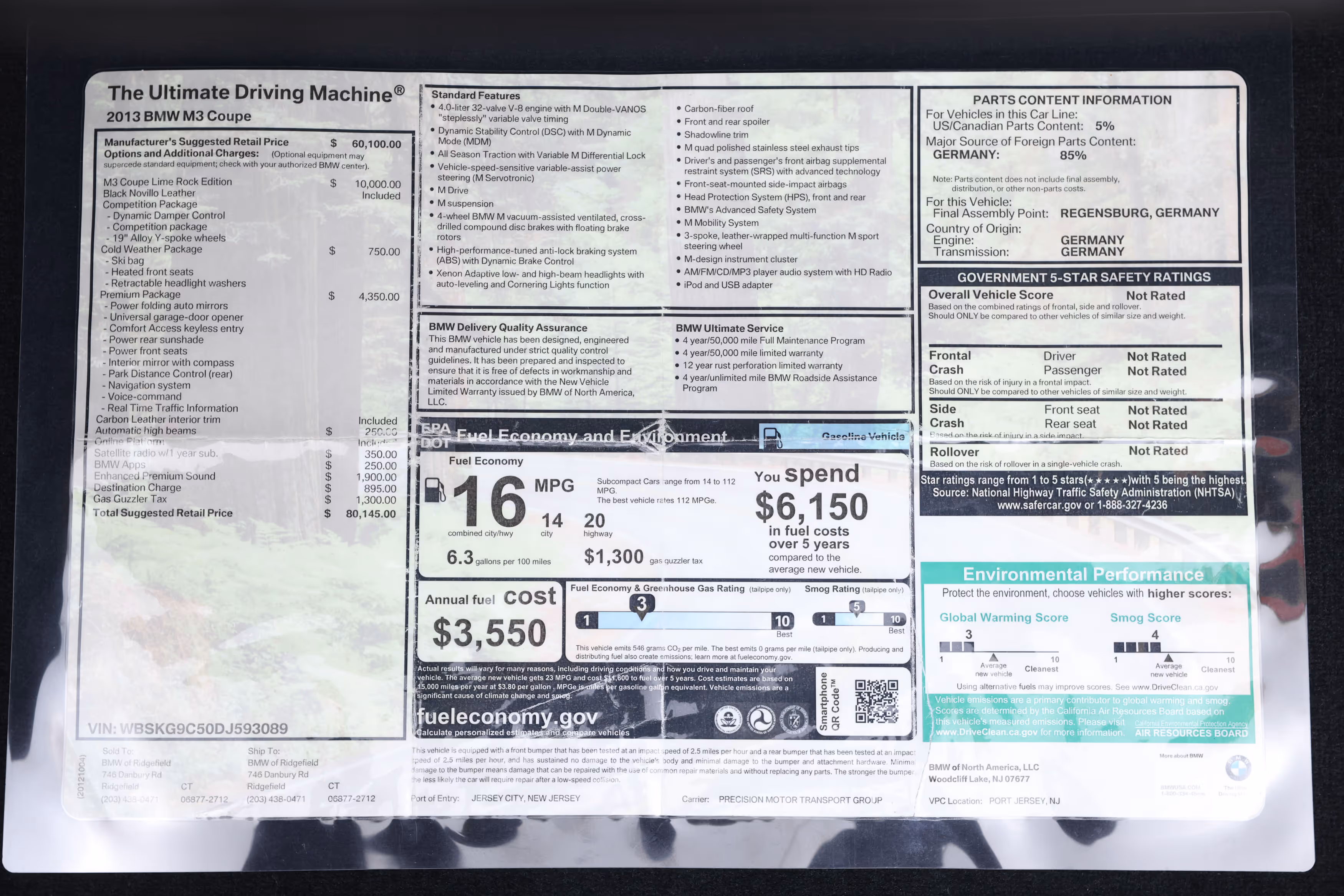Click the 85% Germany parts content value

[x=1073, y=155]
